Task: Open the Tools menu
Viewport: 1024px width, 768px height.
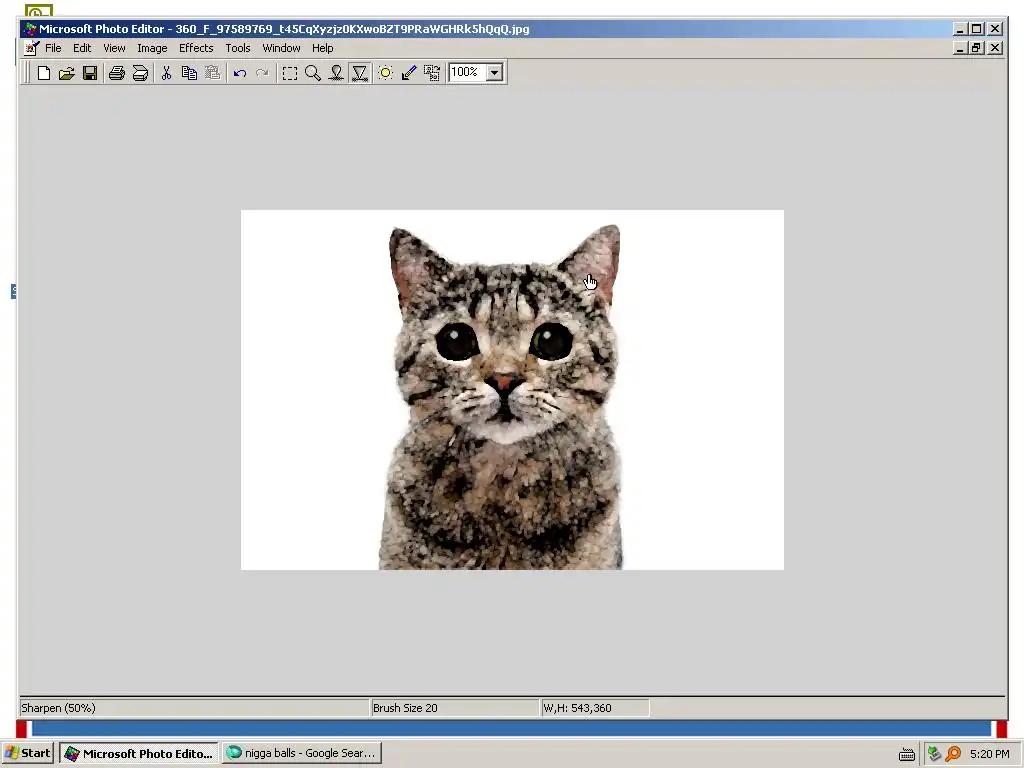Action: point(238,48)
